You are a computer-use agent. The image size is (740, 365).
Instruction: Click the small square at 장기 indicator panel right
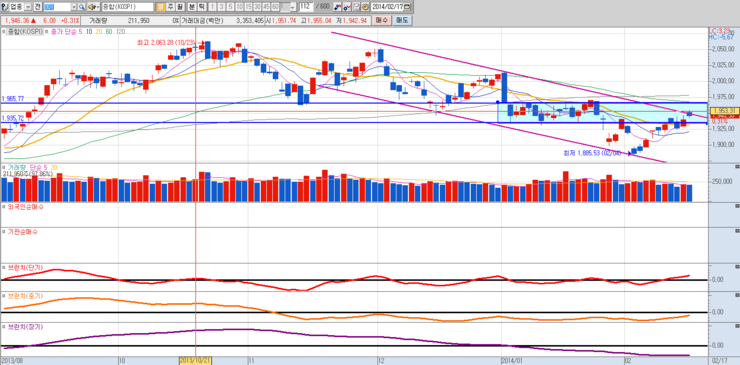click(x=738, y=326)
